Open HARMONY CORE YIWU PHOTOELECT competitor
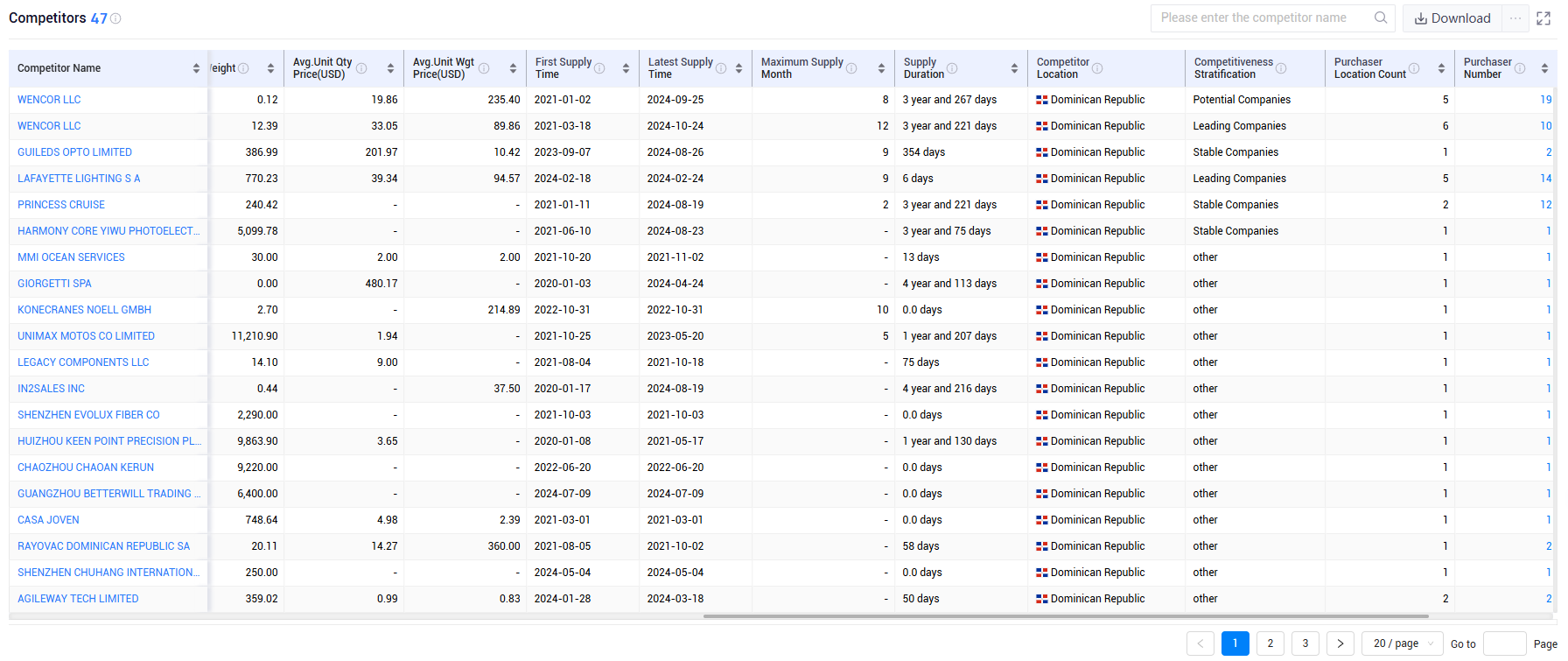Viewport: 1568px width, 661px height. [x=108, y=231]
